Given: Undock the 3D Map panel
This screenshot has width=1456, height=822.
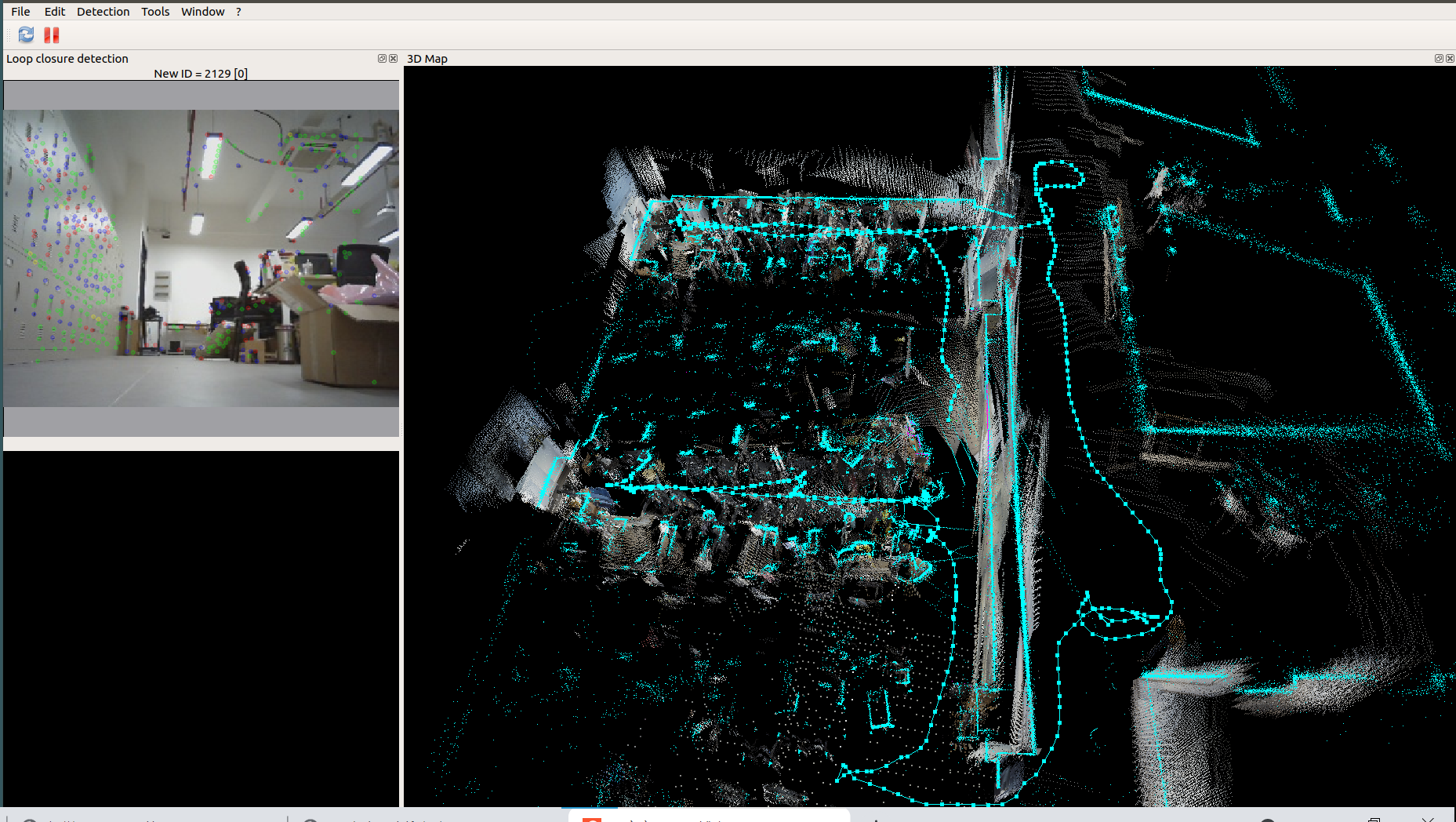Looking at the screenshot, I should [x=1439, y=59].
